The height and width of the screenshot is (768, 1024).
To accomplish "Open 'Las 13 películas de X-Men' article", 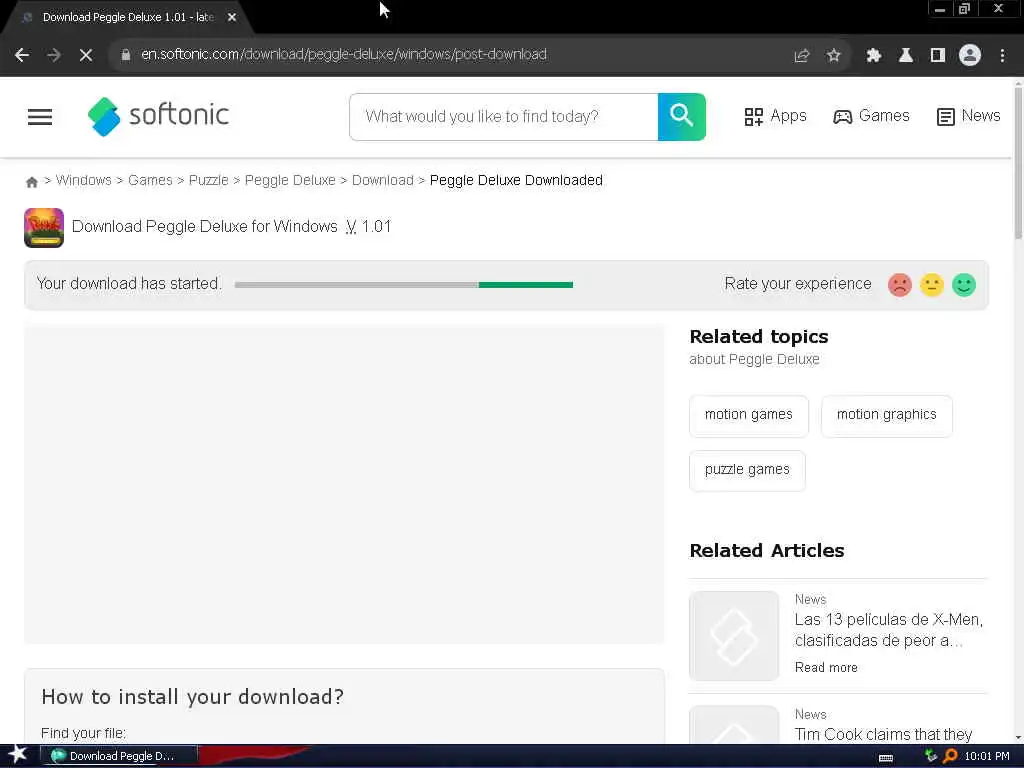I will click(888, 630).
